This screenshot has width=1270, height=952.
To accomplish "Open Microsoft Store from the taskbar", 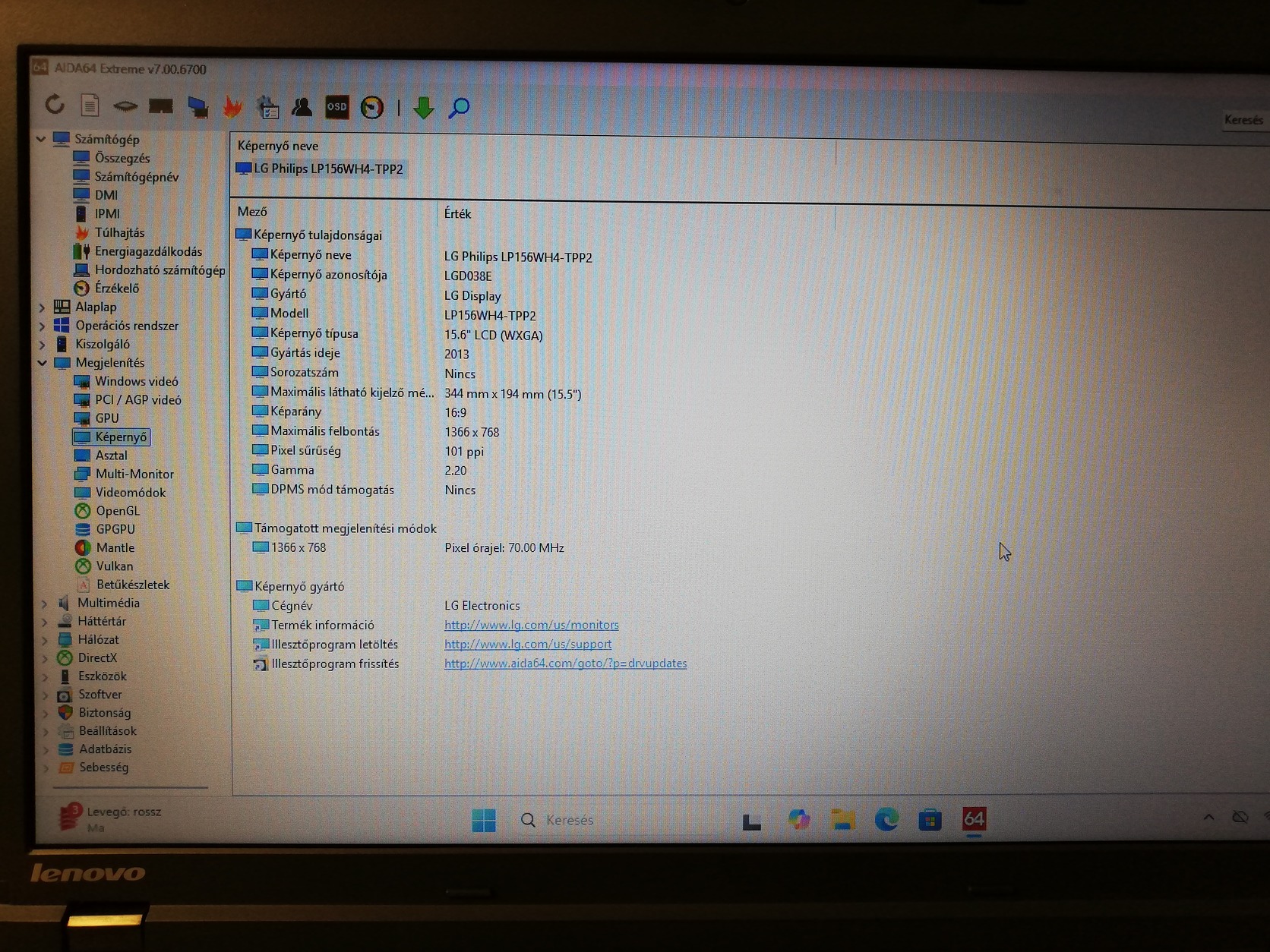I will [930, 820].
